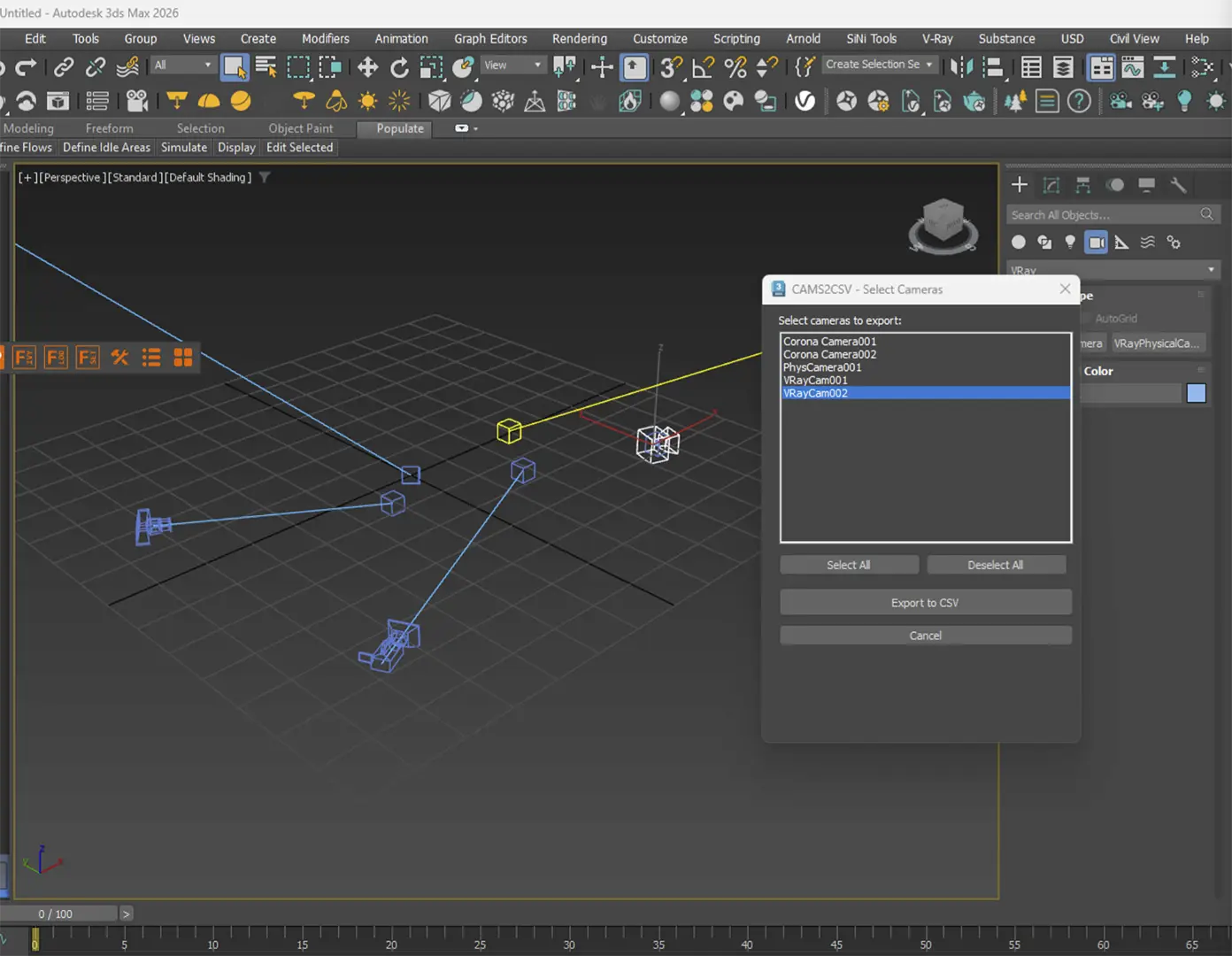Toggle keyboard shortcut override button
1232x956 pixels.
(635, 66)
